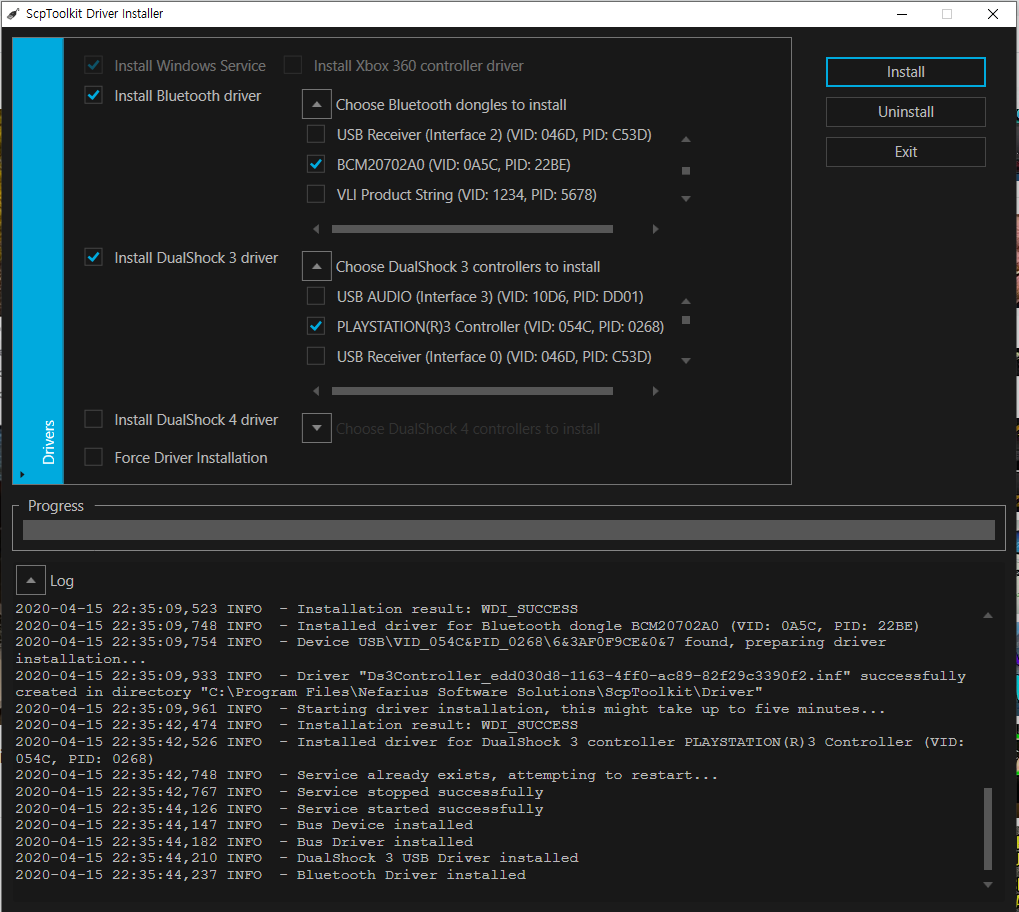Collapse the Log panel
The width and height of the screenshot is (1019, 912).
[x=31, y=580]
